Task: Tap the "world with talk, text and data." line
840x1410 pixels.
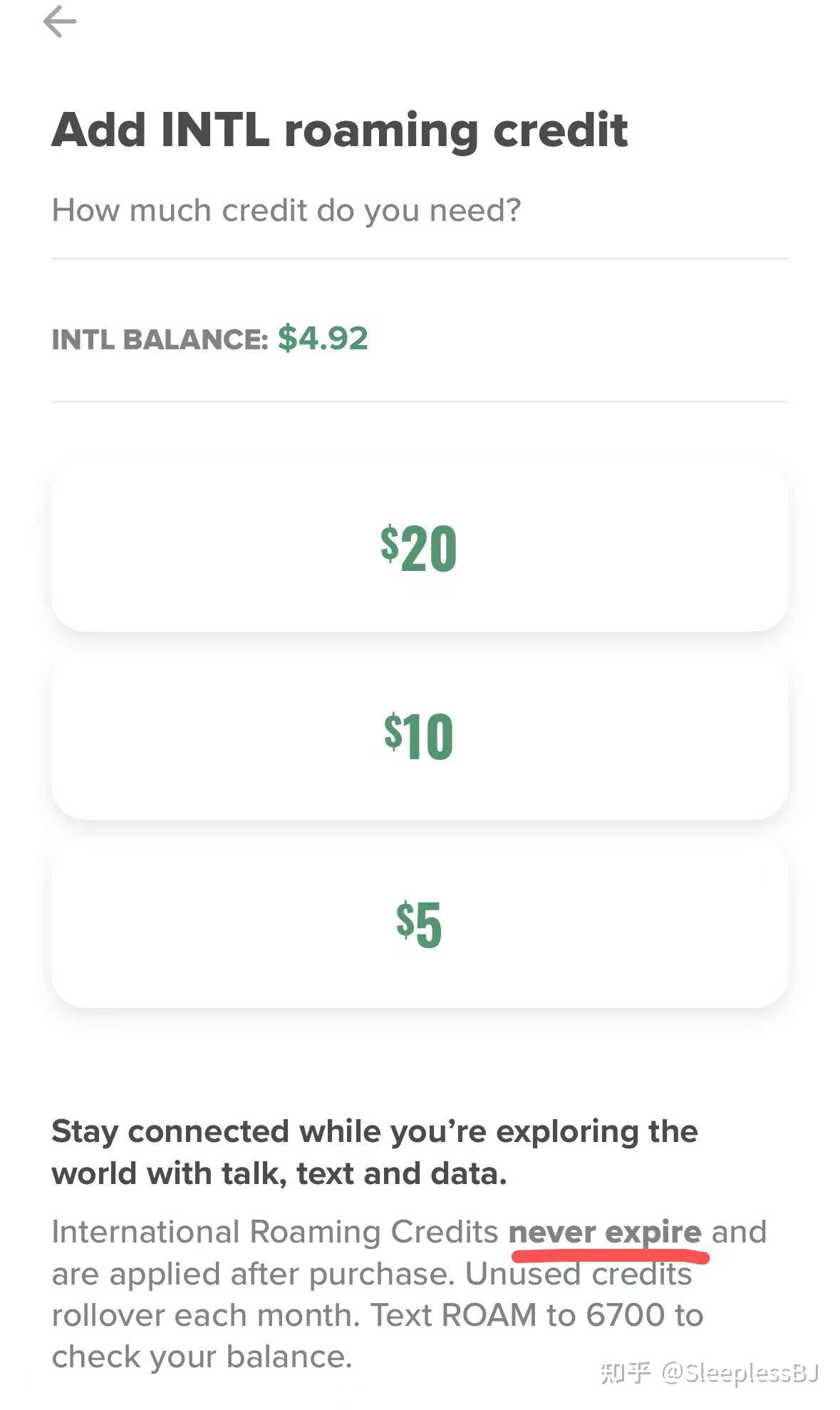Action: tap(279, 1174)
